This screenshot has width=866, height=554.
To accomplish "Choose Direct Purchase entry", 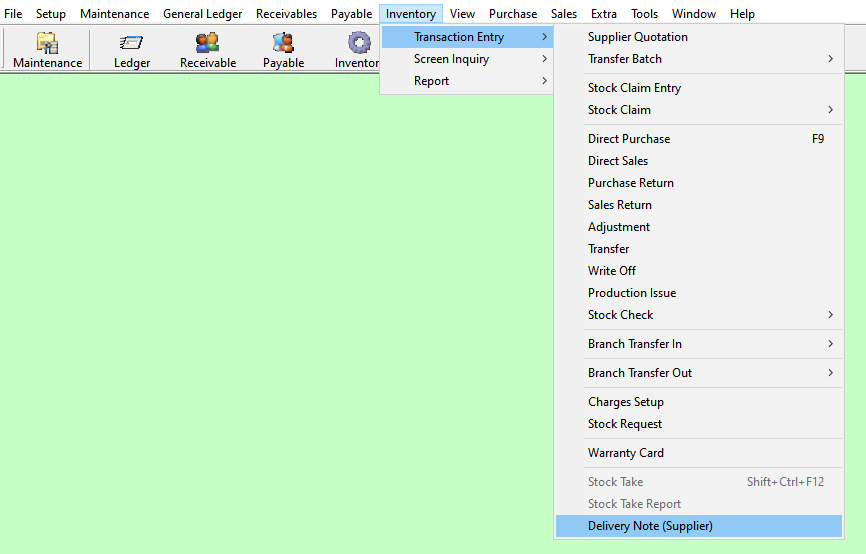I will [x=699, y=139].
